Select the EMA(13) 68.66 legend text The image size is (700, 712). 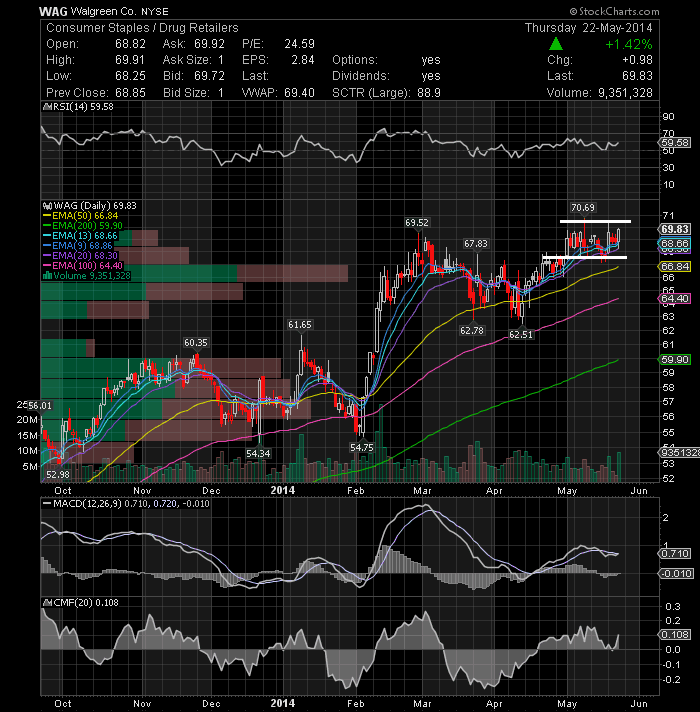tap(85, 236)
